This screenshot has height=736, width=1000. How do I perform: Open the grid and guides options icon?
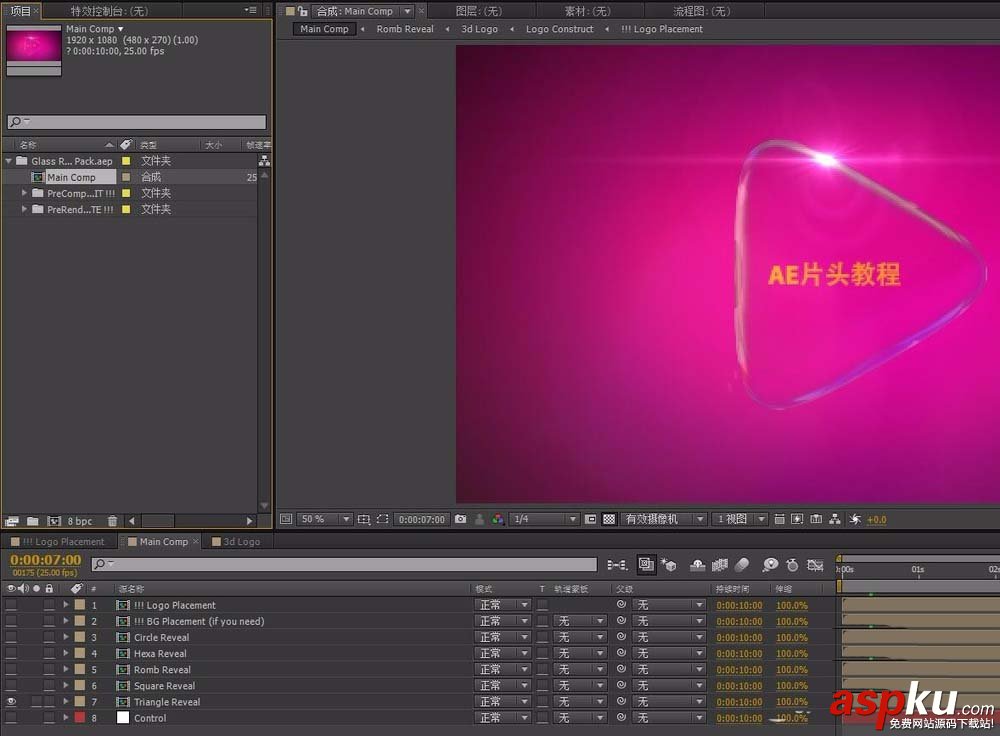point(364,519)
